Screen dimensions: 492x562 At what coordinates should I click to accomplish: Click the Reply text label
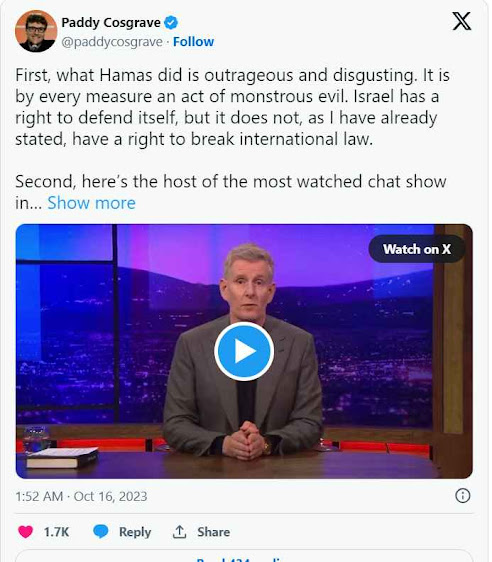coord(135,532)
